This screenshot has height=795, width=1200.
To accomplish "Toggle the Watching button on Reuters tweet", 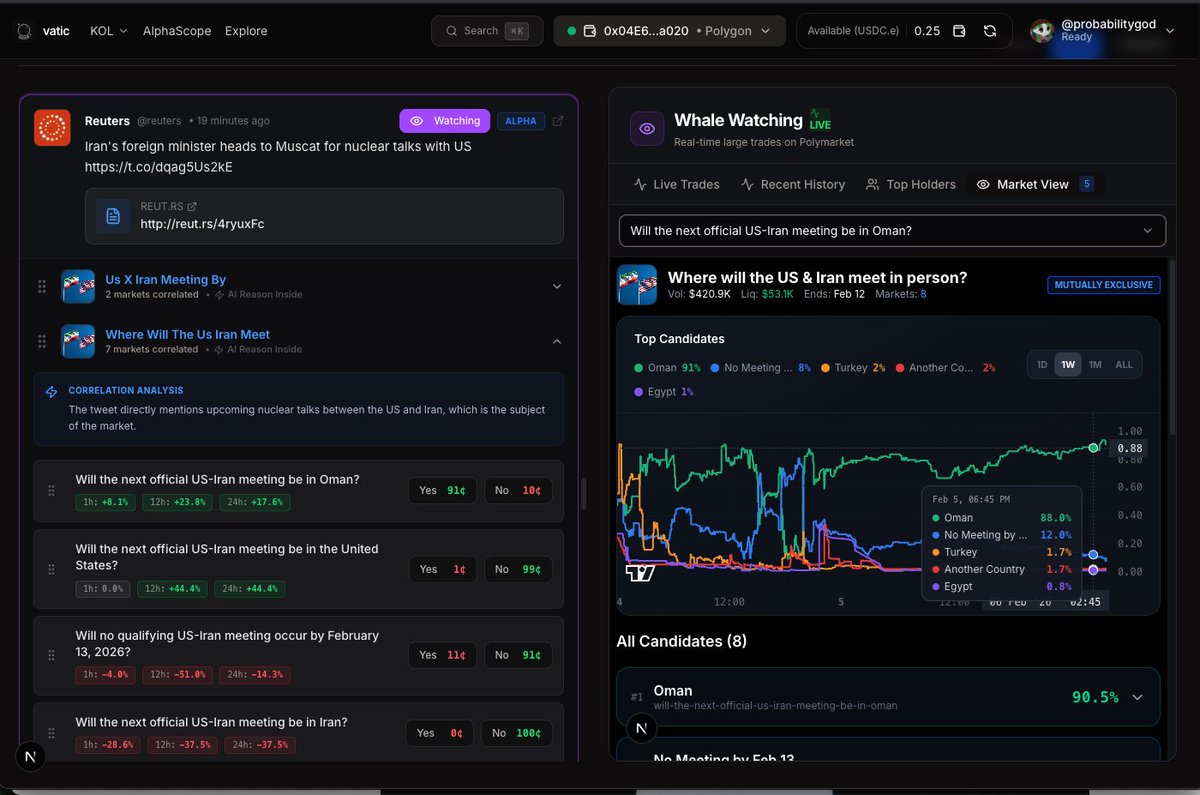I will pyautogui.click(x=445, y=121).
